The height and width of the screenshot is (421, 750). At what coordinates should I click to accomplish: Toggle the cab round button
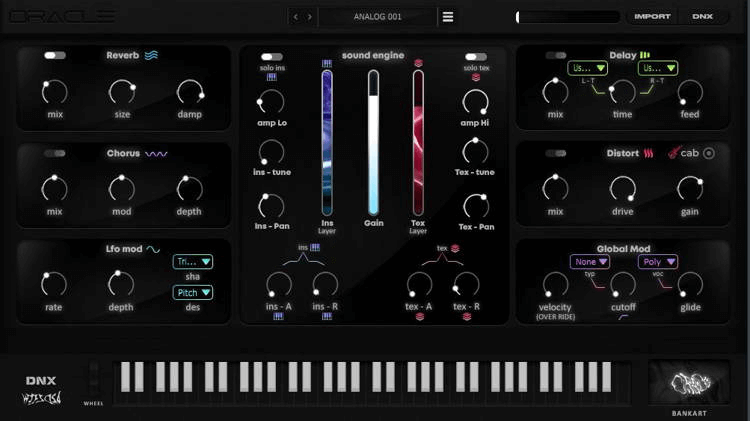(x=709, y=153)
